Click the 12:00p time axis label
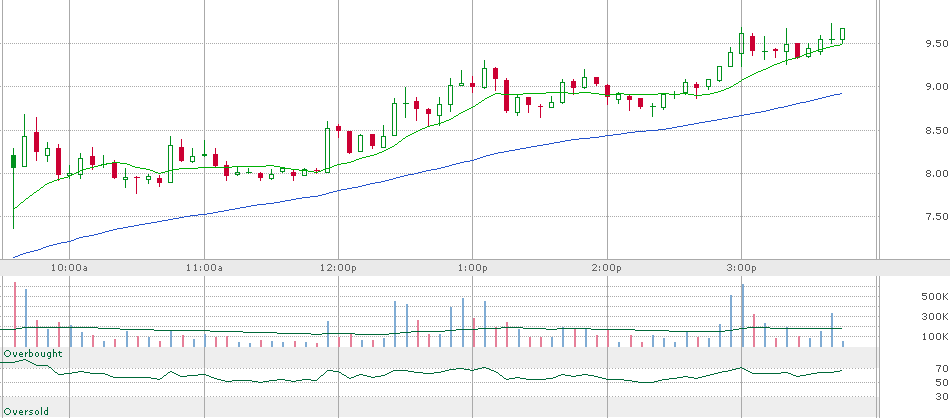950x418 pixels. 339,267
